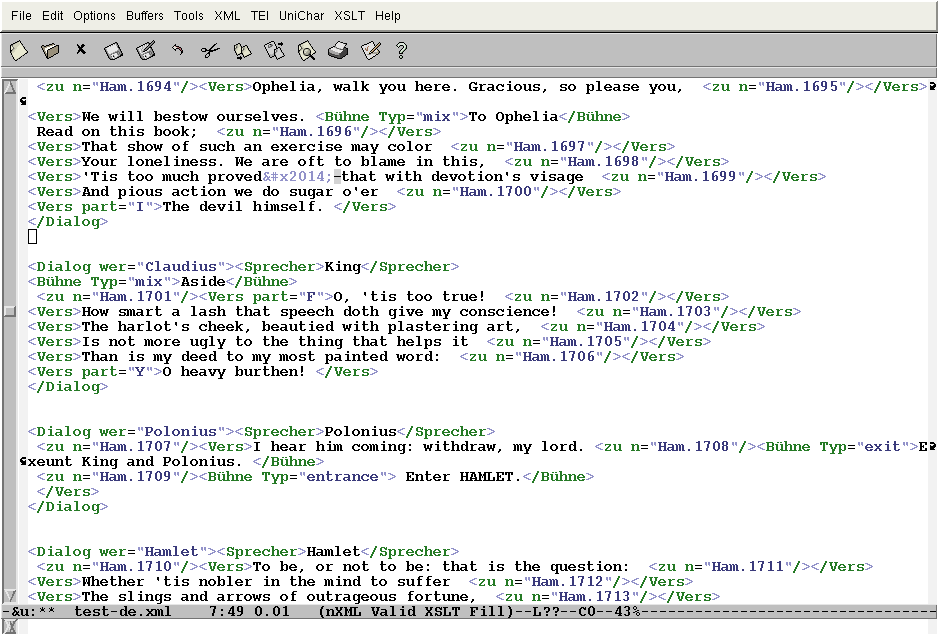Open search with magnifier icon

click(306, 49)
